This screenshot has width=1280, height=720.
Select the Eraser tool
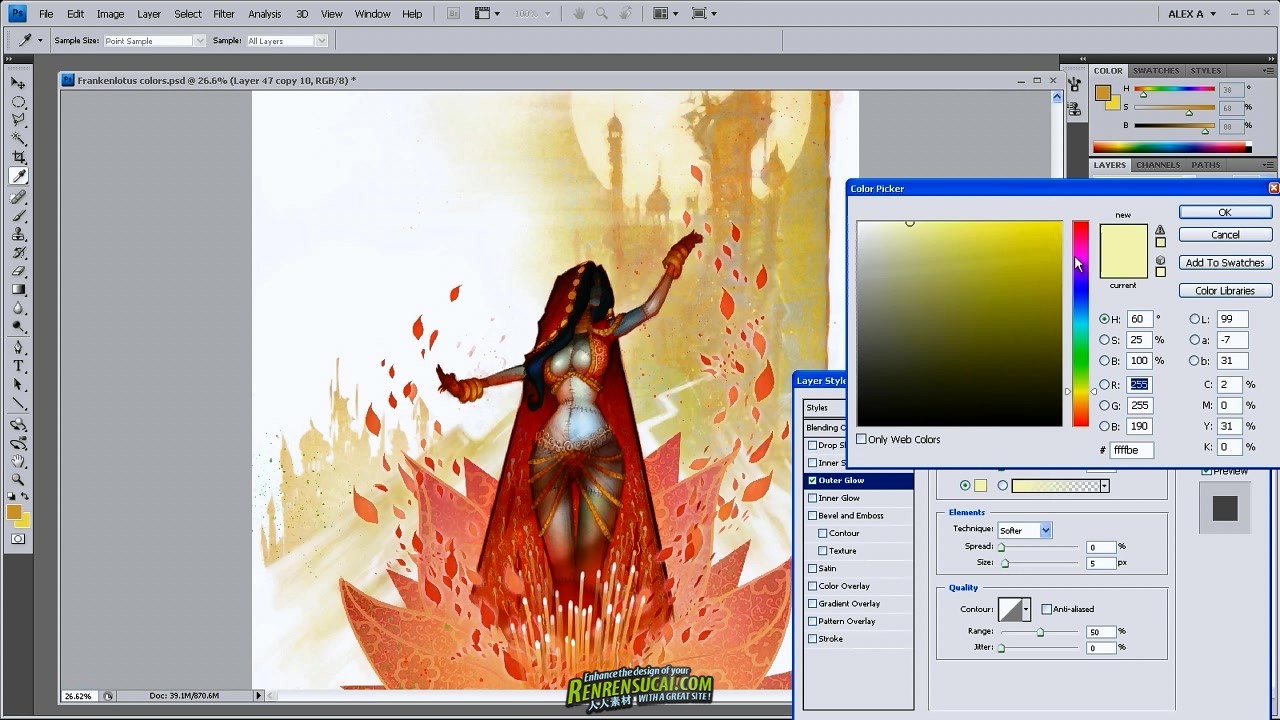click(18, 271)
